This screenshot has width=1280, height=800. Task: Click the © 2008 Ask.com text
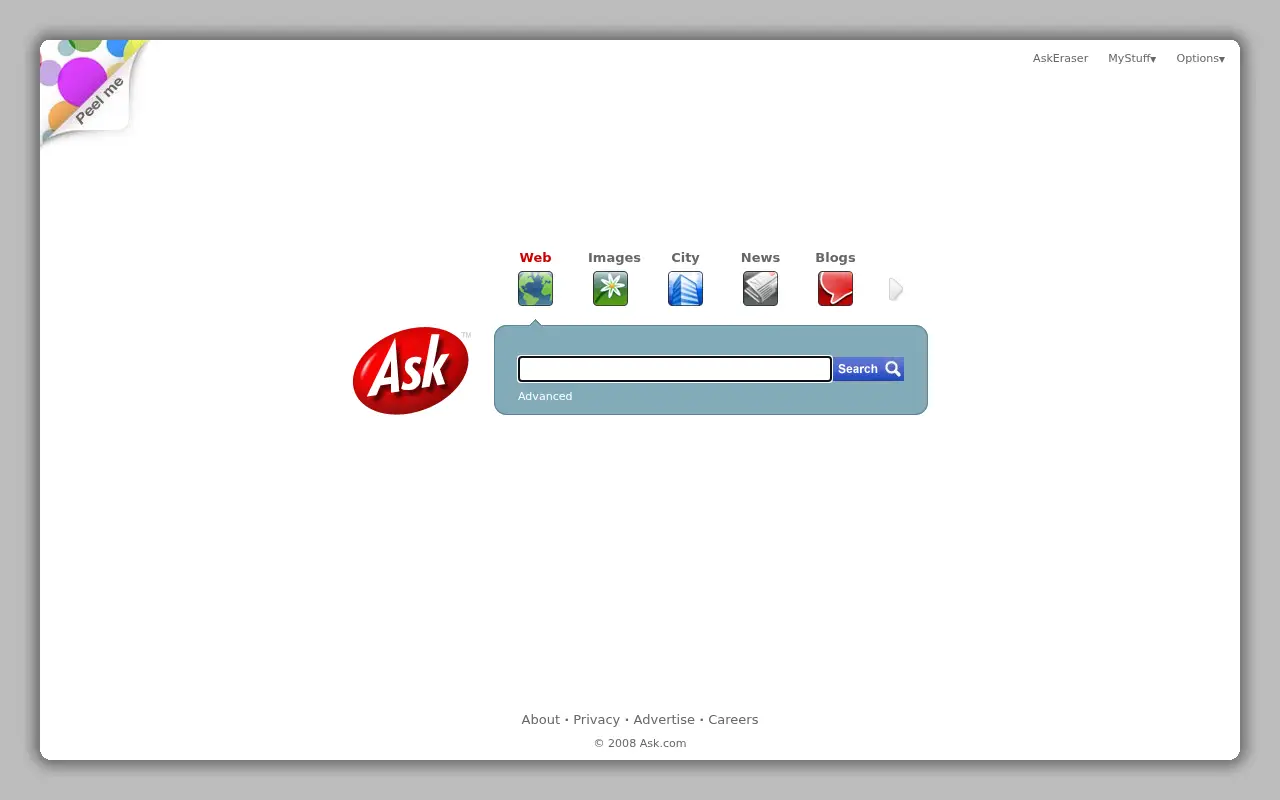(x=640, y=743)
